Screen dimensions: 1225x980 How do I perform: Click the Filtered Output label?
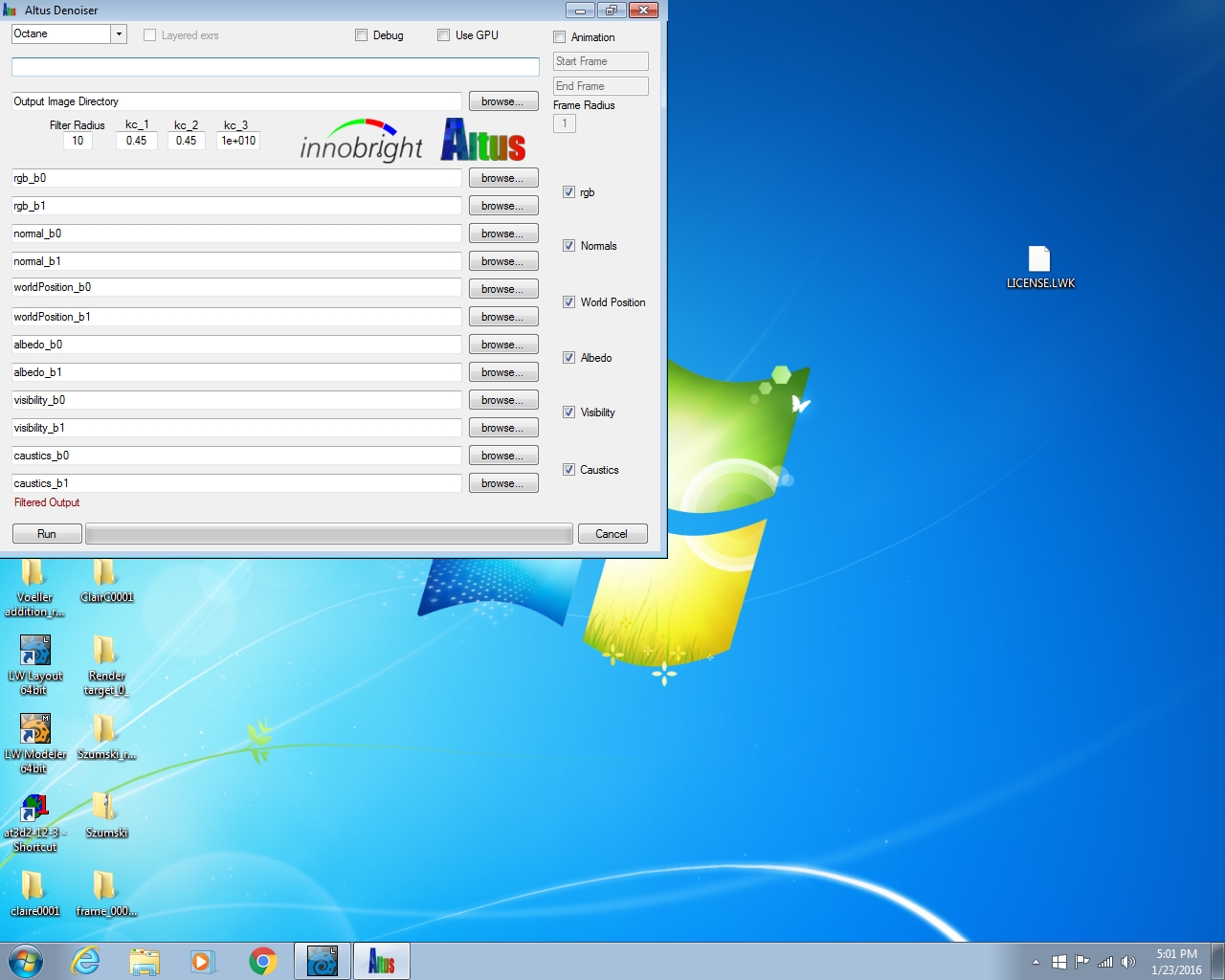pyautogui.click(x=47, y=502)
